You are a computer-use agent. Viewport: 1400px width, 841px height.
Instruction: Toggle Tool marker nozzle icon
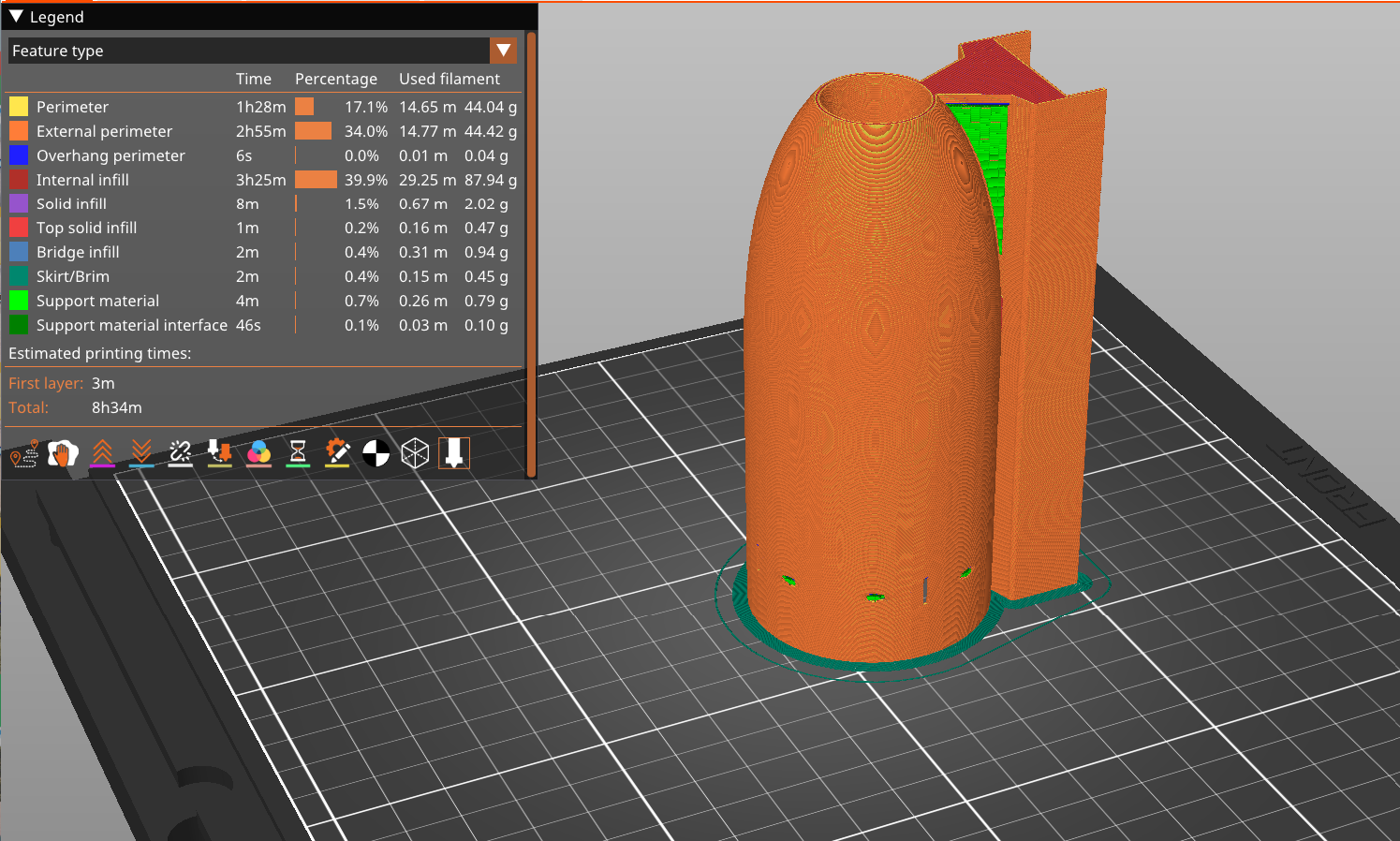tap(454, 453)
